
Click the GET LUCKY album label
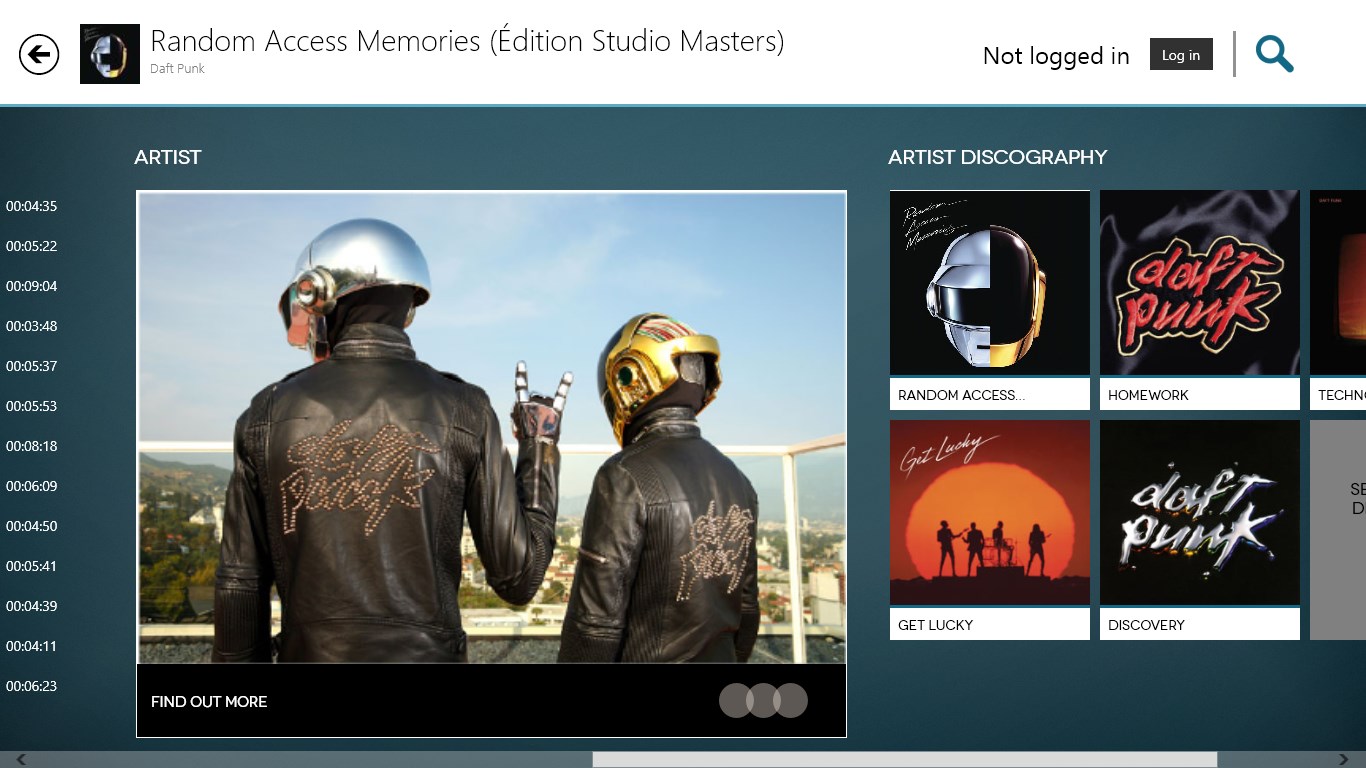(990, 625)
